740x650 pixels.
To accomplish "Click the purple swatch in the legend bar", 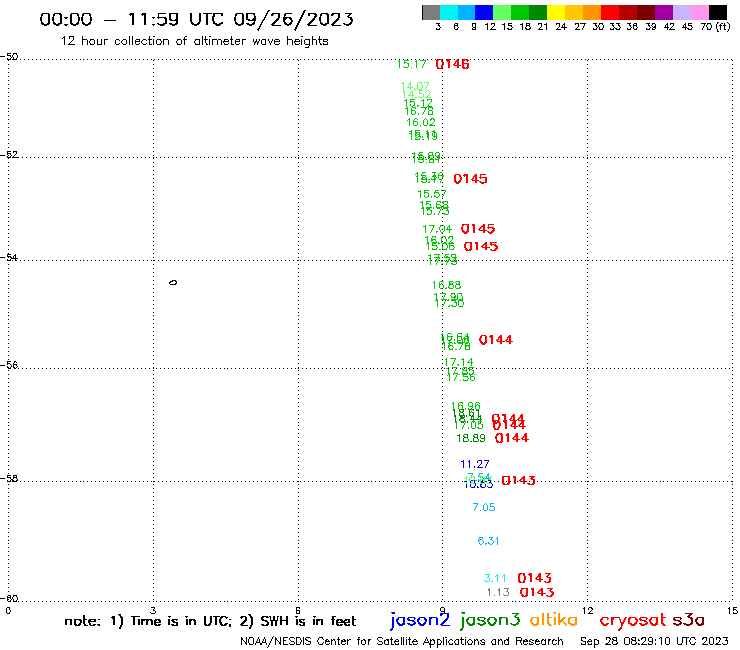I will point(664,12).
